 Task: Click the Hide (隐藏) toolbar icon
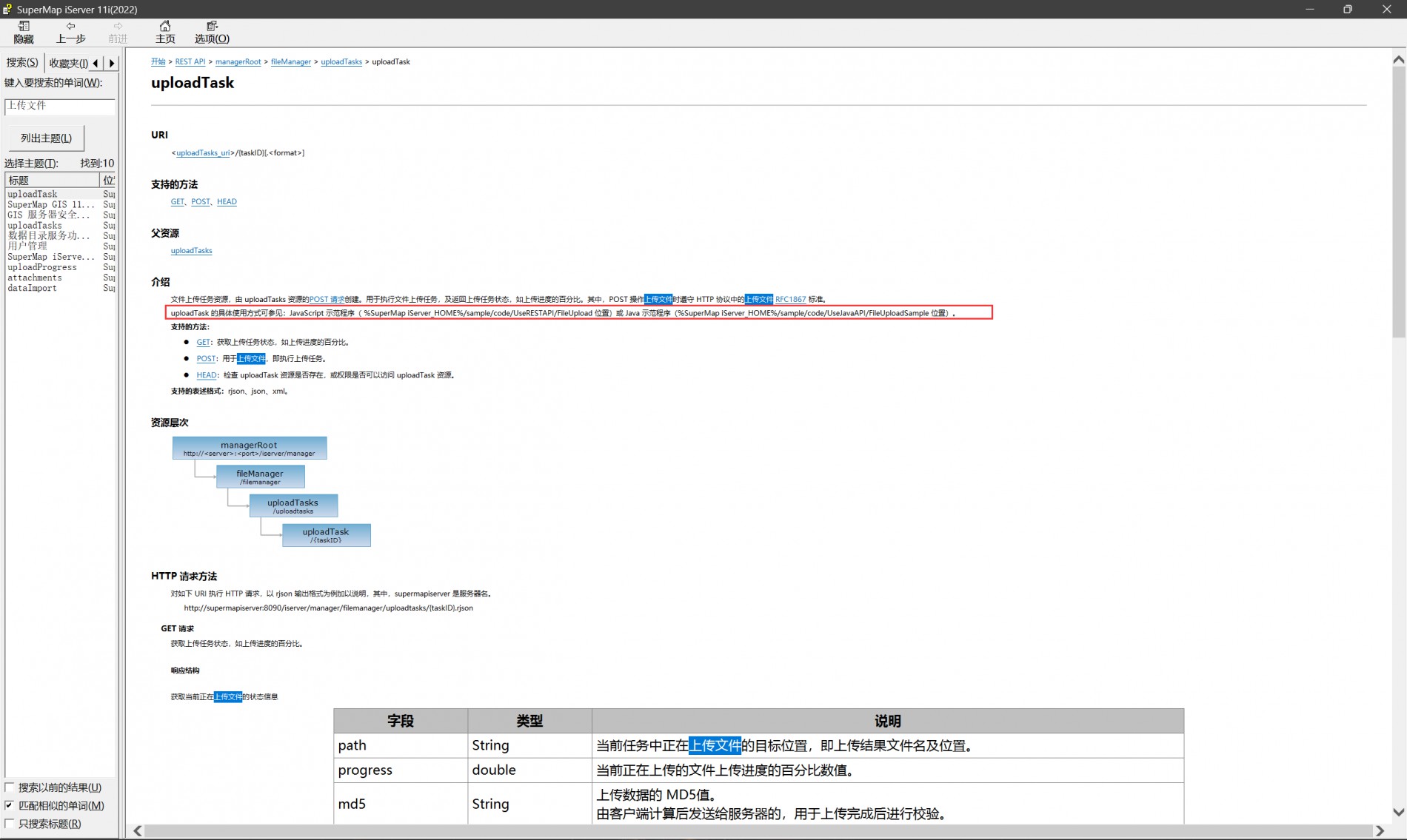tap(23, 32)
